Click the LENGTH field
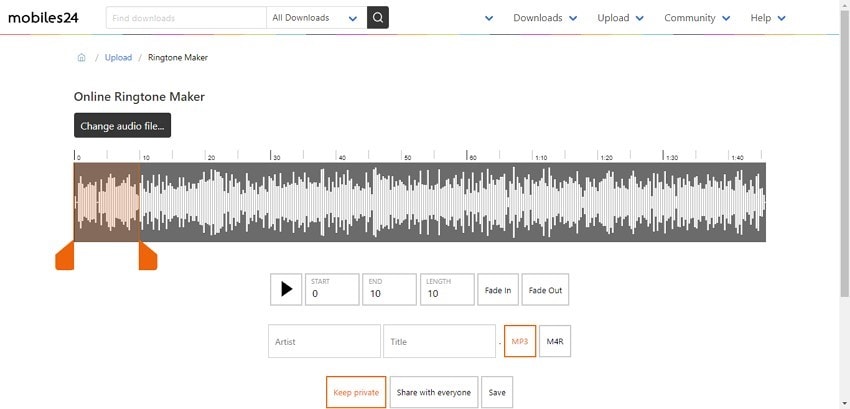 pyautogui.click(x=447, y=290)
